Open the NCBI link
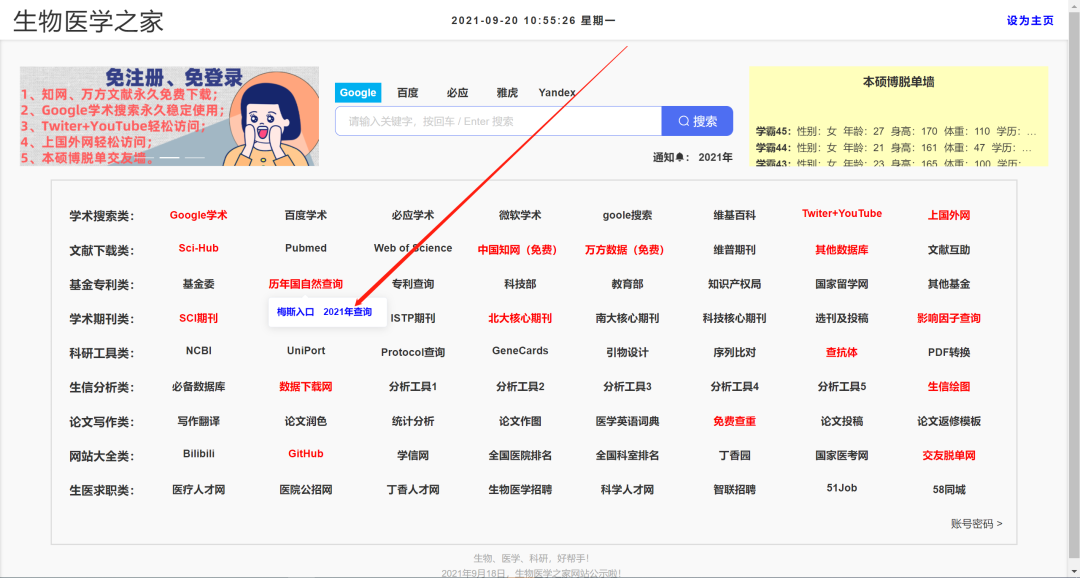 click(x=198, y=351)
